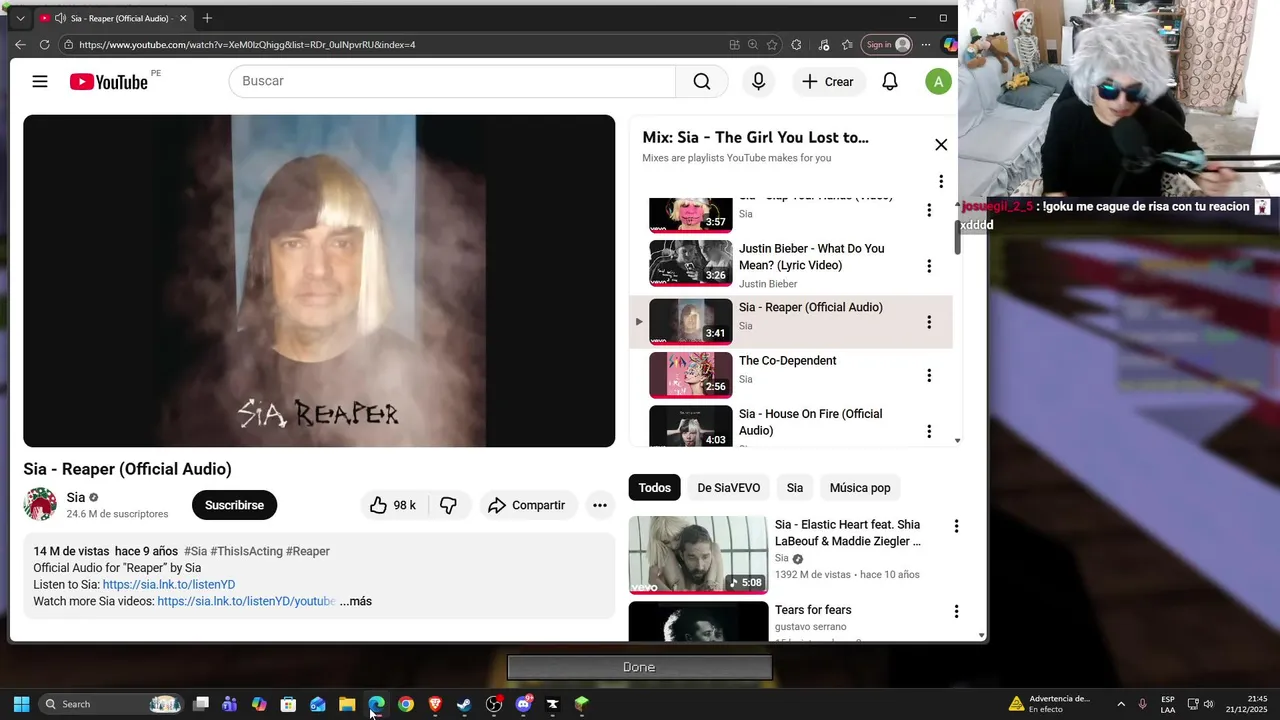Viewport: 1280px width, 720px height.
Task: Open Discord from the taskbar
Action: 523,704
